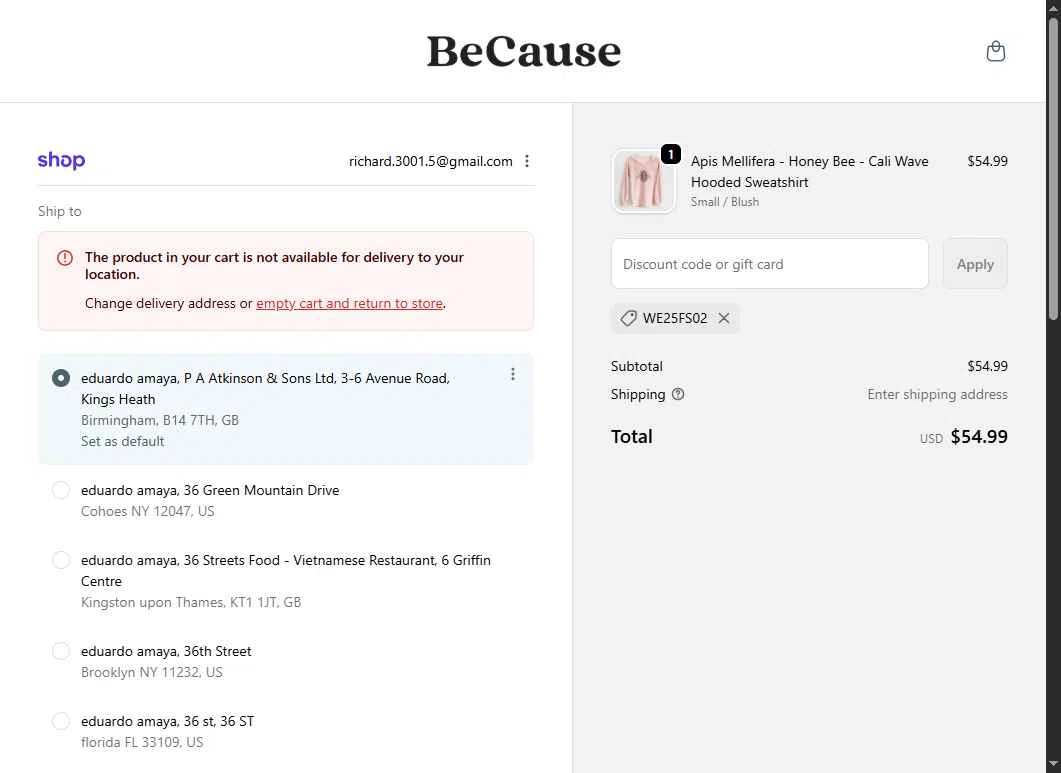The height and width of the screenshot is (773, 1061).
Task: Click the BeCause store logo
Action: [524, 51]
